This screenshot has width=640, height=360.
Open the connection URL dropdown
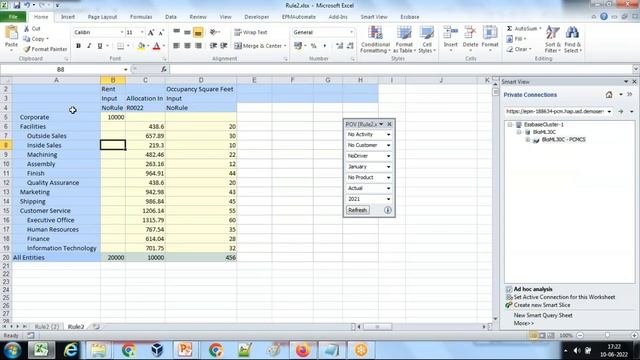pyautogui.click(x=609, y=111)
